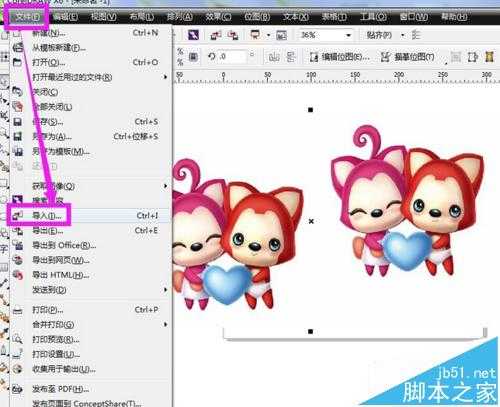The height and width of the screenshot is (407, 500).
Task: Click the export icon in the toolbar
Action: [233, 35]
